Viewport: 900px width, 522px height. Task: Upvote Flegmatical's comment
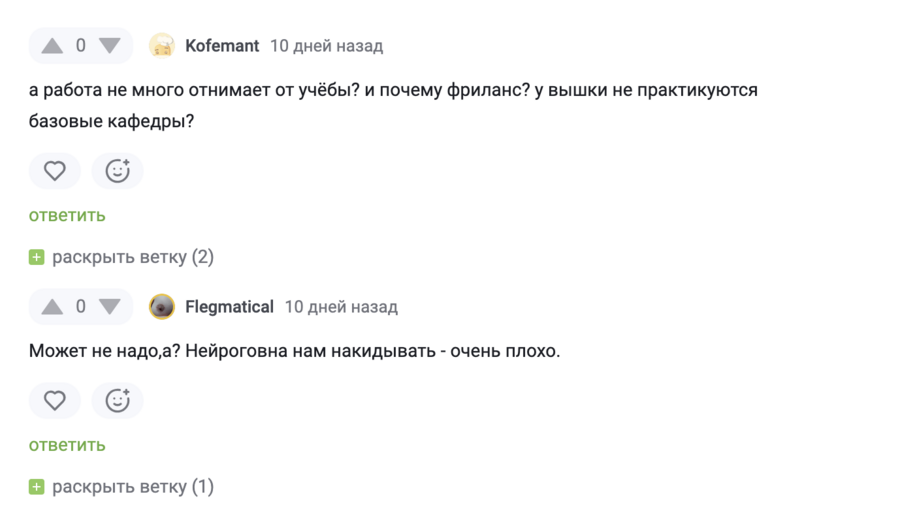(x=52, y=307)
